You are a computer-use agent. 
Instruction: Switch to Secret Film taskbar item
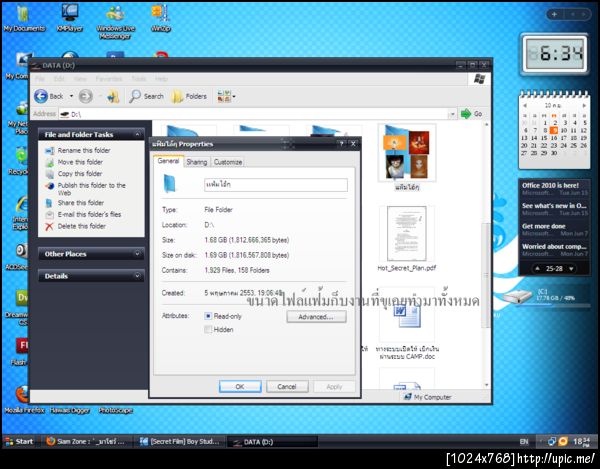(180, 441)
